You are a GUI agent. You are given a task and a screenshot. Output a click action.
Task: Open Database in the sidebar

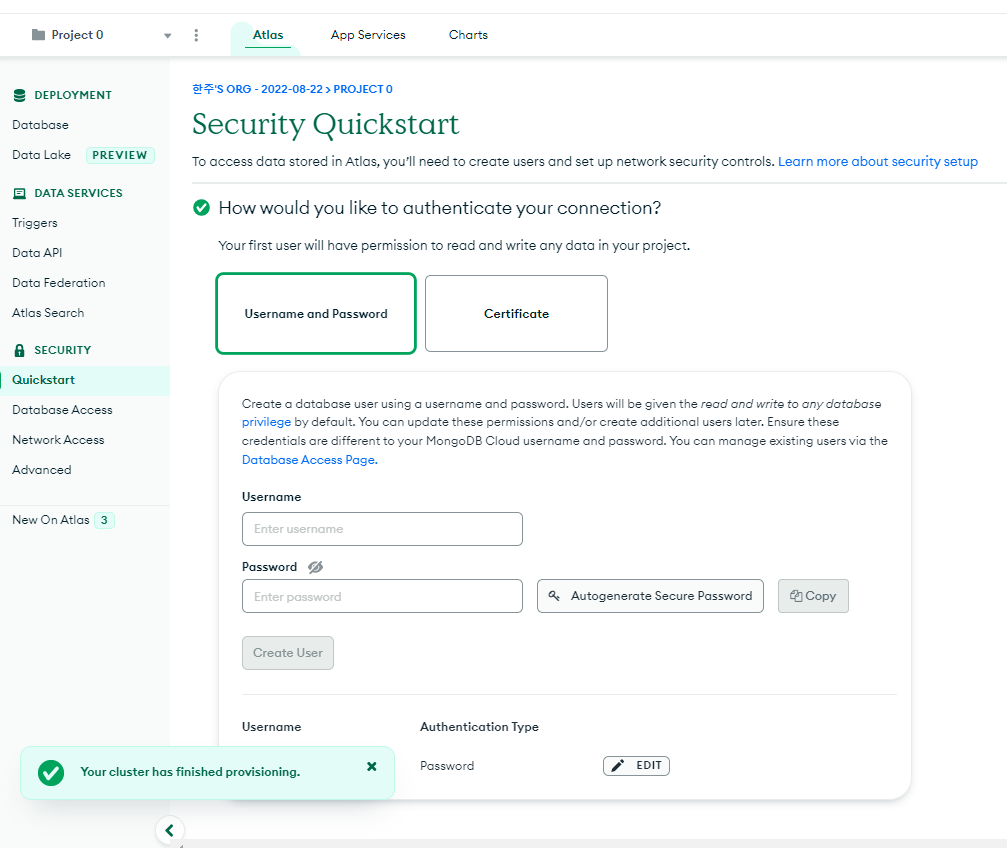(40, 125)
